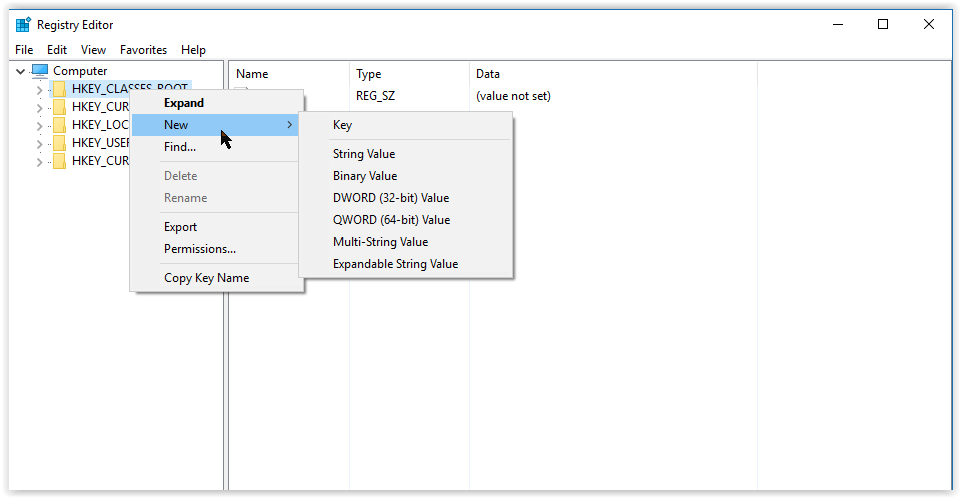This screenshot has height=498, width=961.
Task: Create a new Binary Value
Action: [x=406, y=176]
